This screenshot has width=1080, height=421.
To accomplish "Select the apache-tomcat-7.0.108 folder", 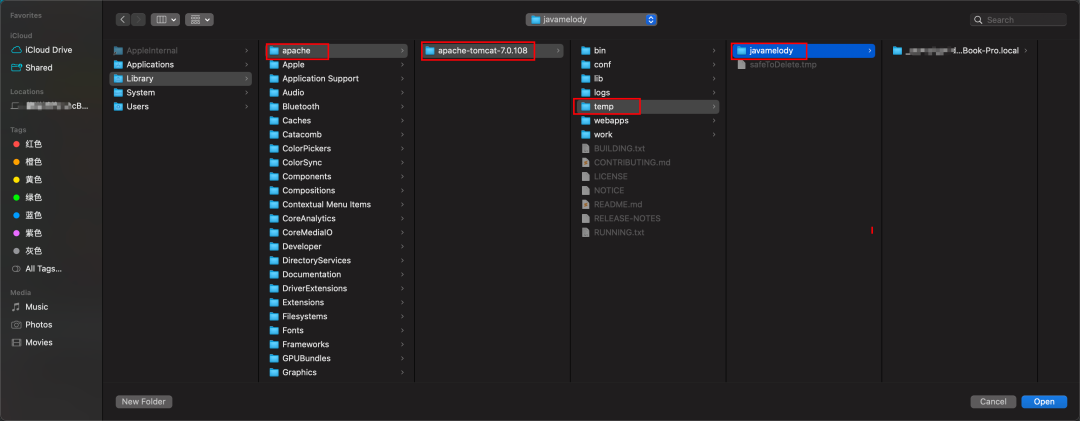I will point(492,50).
